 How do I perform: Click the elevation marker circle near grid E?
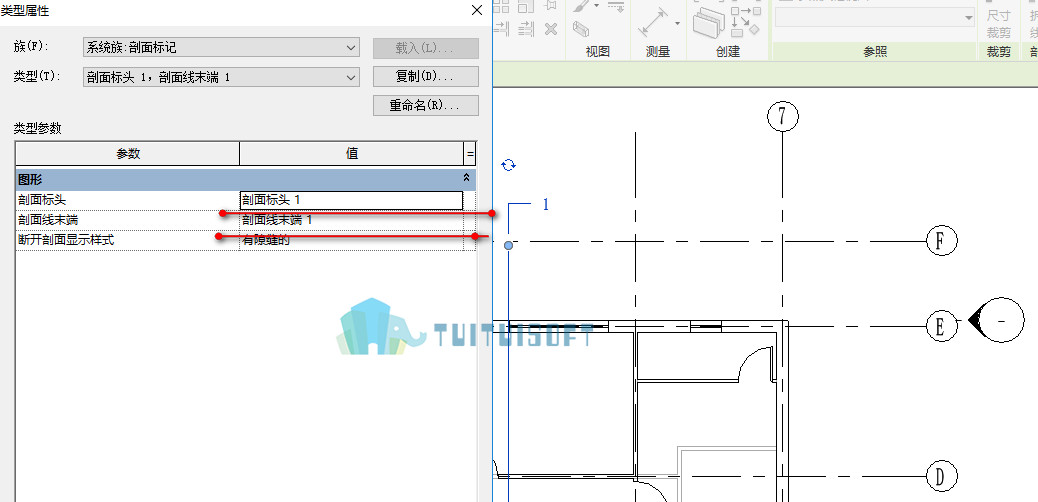pos(1002,321)
